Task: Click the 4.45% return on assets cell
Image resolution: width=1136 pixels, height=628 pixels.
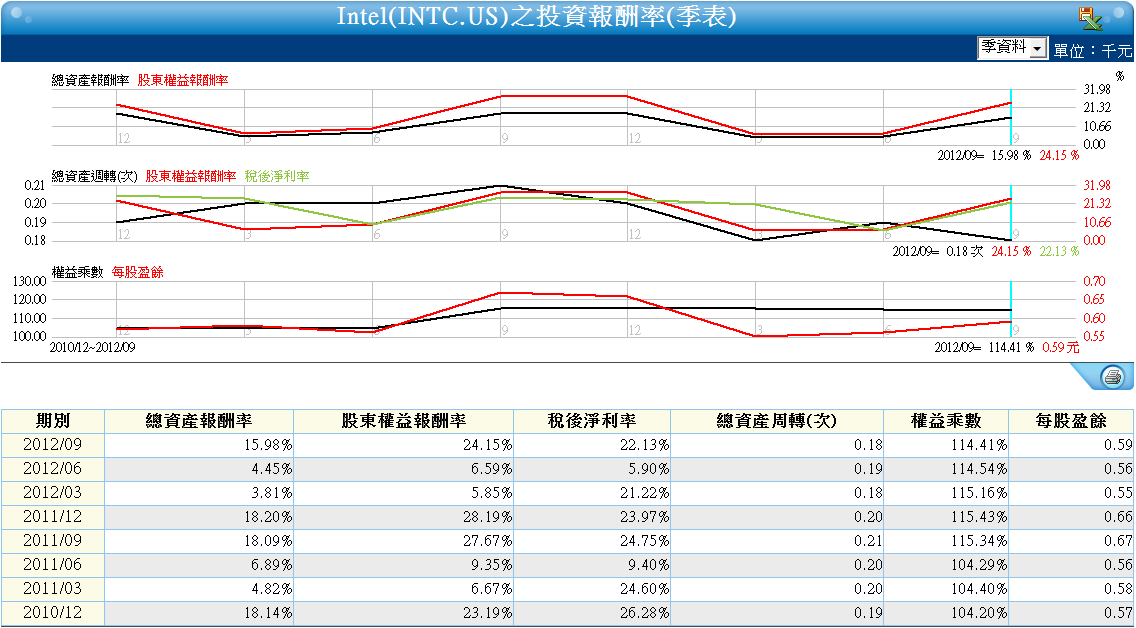Action: pyautogui.click(x=199, y=469)
